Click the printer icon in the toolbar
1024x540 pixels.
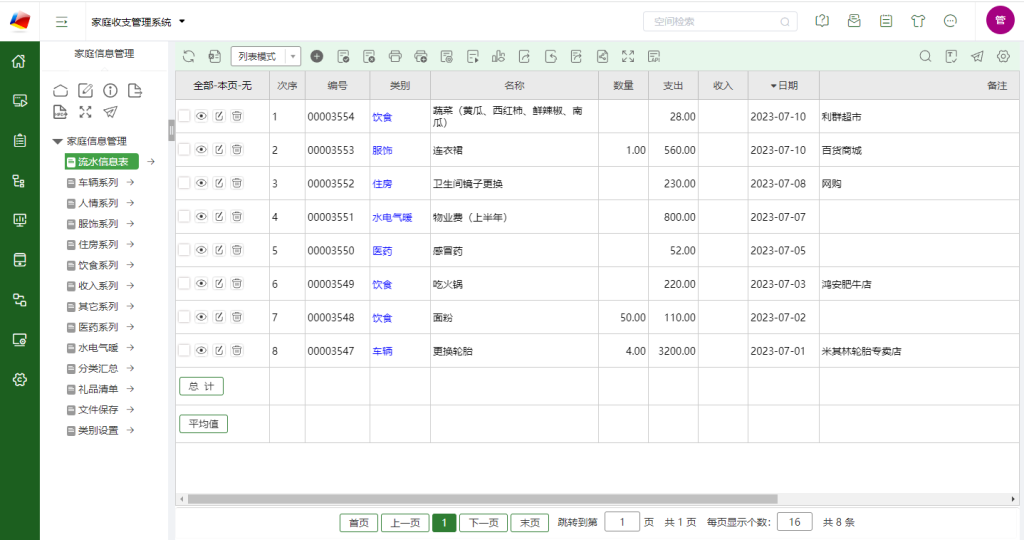pyautogui.click(x=395, y=57)
